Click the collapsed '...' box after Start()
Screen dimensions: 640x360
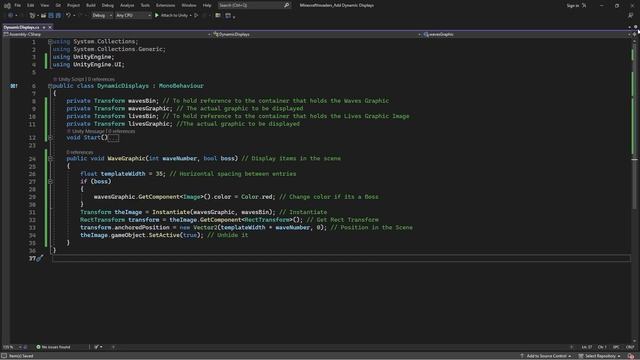point(113,138)
